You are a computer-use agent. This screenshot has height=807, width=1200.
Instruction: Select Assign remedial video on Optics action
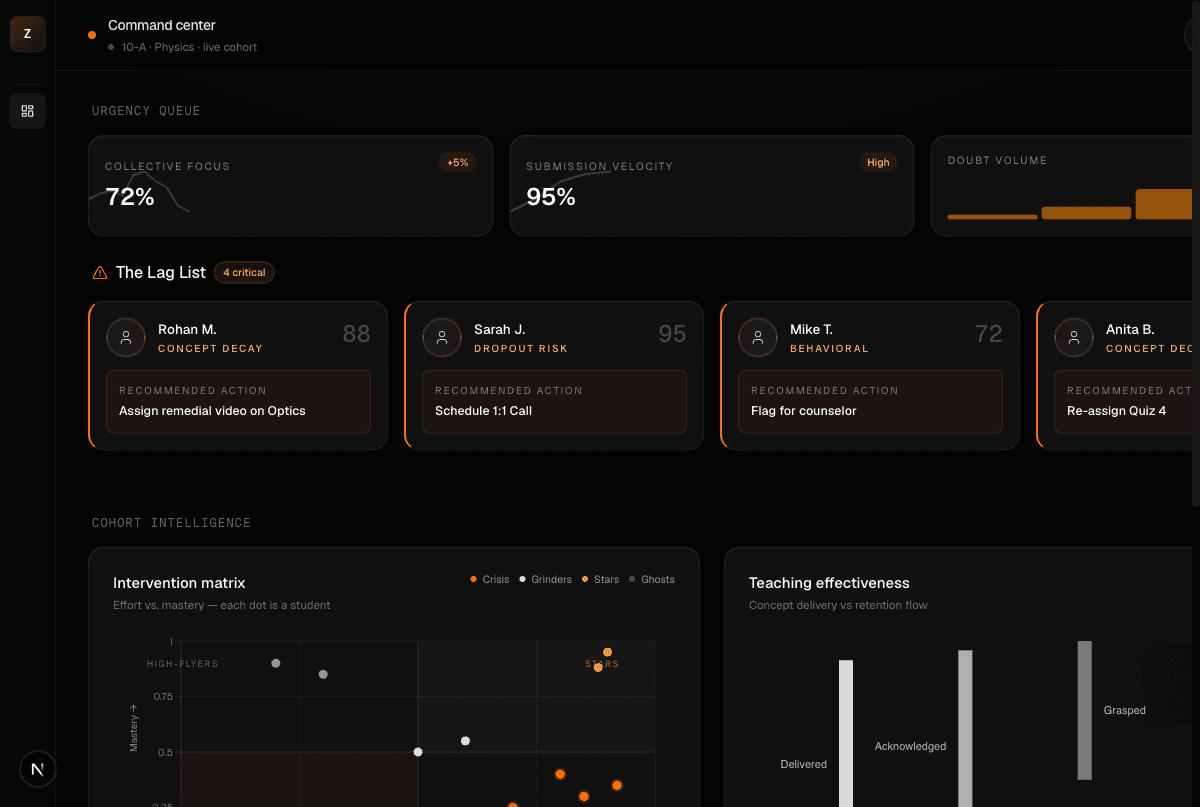(x=238, y=401)
